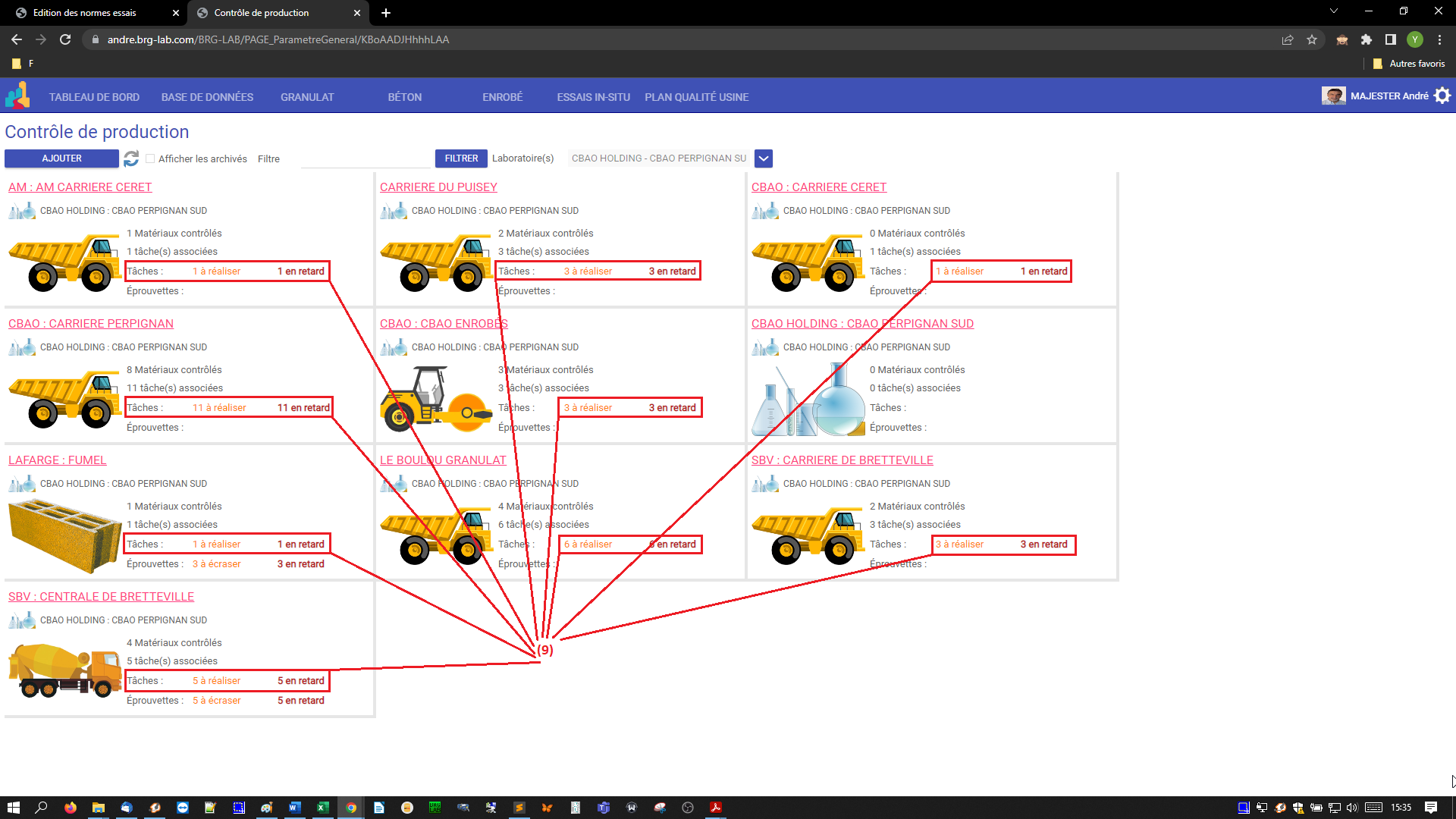
Task: Click '6 à réaliser' in LE BOULOU GRANULAT card
Action: coord(588,544)
